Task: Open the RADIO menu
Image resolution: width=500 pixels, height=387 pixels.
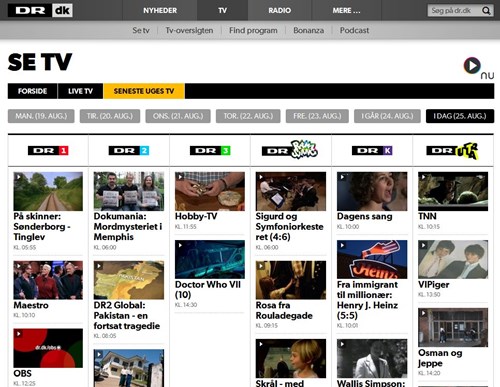Action: tap(279, 10)
